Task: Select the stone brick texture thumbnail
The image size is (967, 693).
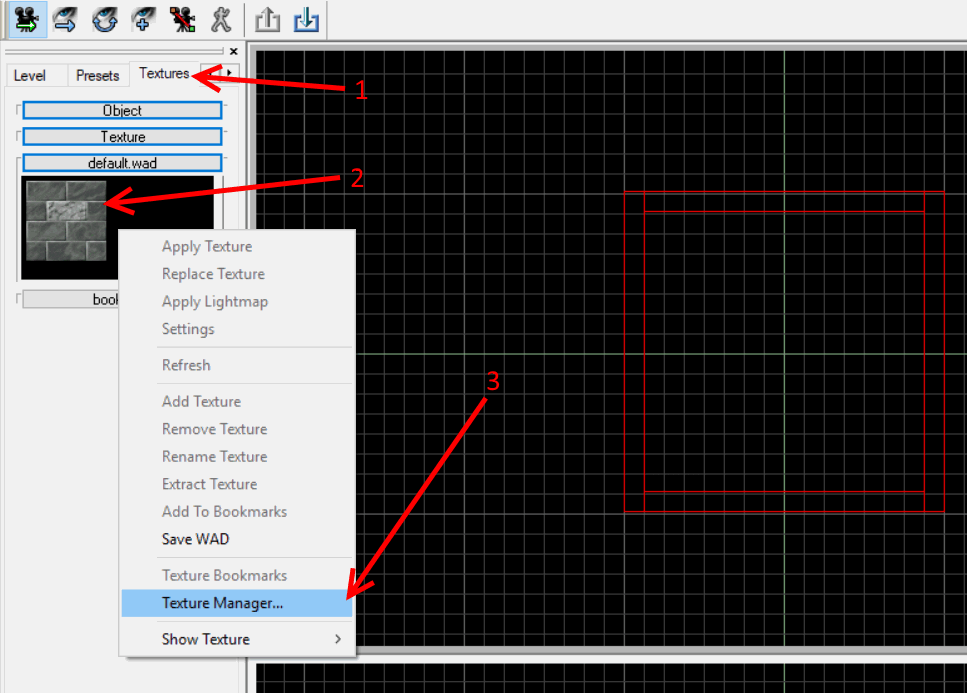Action: click(x=66, y=221)
